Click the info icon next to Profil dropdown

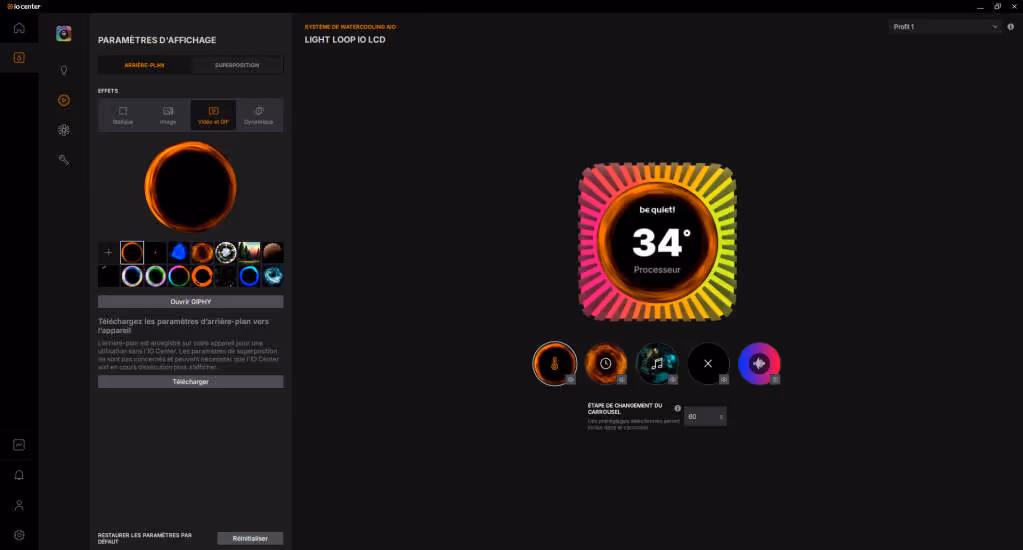click(x=1011, y=27)
